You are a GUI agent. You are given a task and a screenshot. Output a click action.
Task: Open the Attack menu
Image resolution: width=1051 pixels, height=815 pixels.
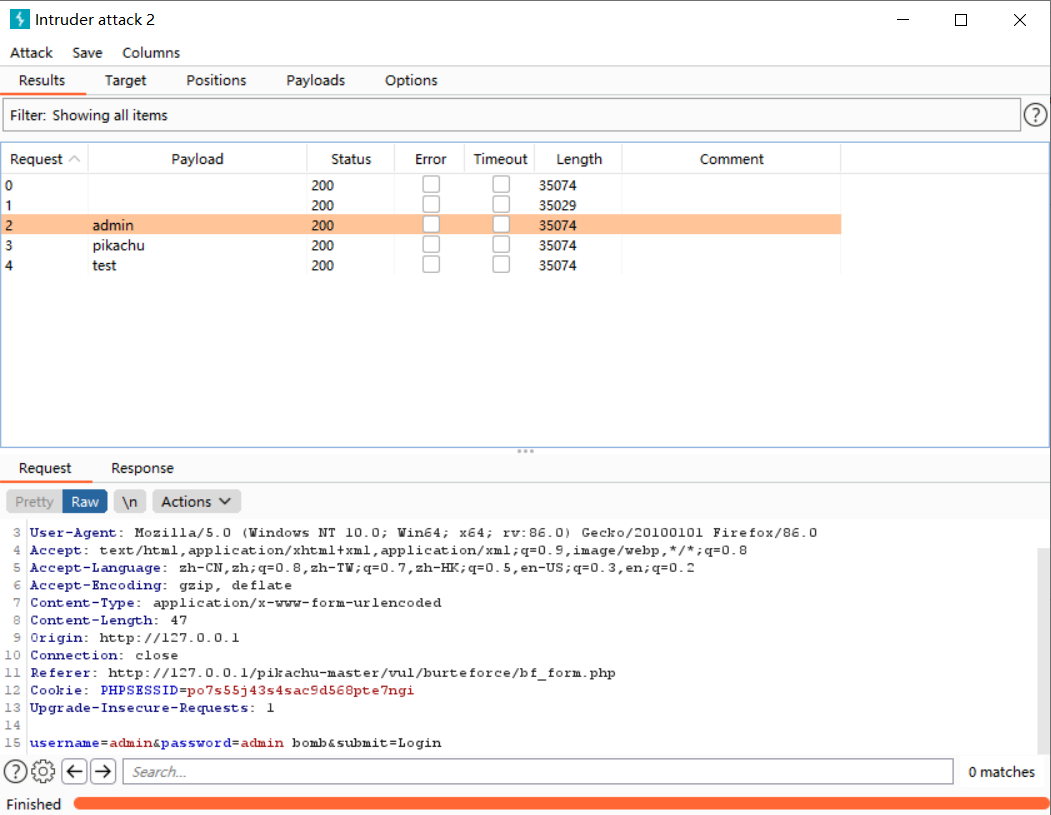[31, 52]
